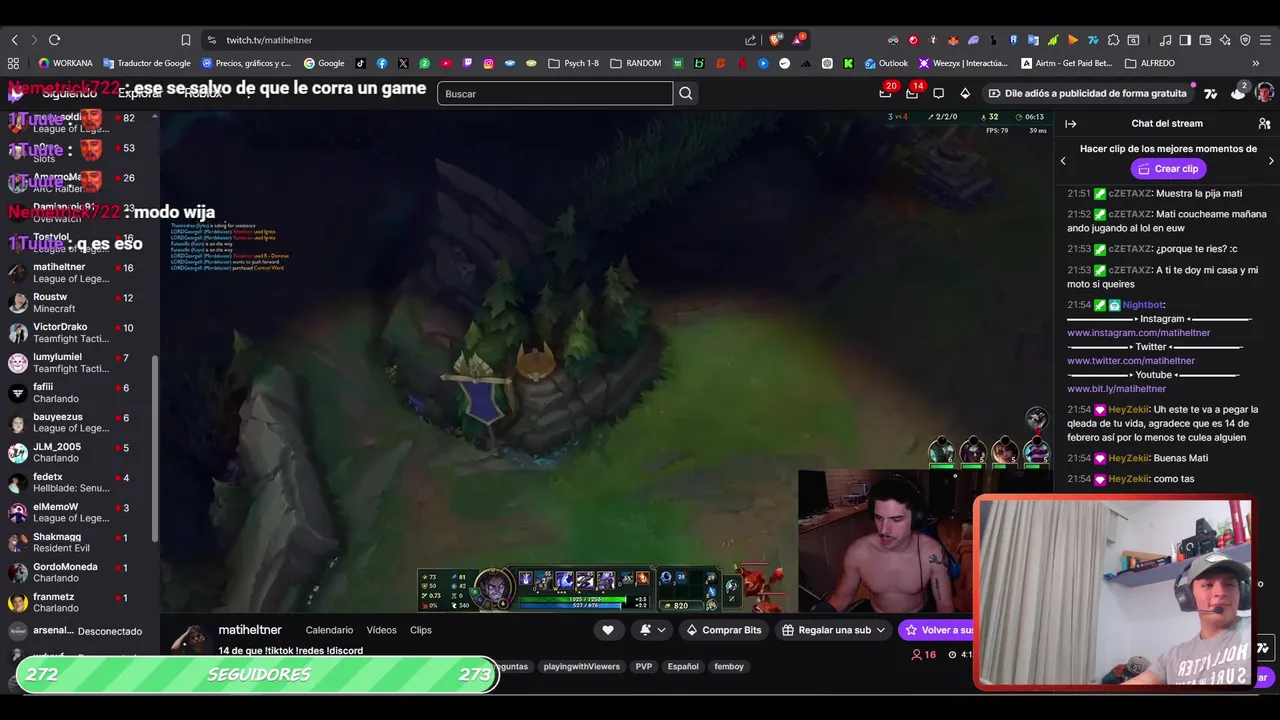Toggle the follow heart button for matiheltner
The image size is (1280, 720).
[x=608, y=630]
